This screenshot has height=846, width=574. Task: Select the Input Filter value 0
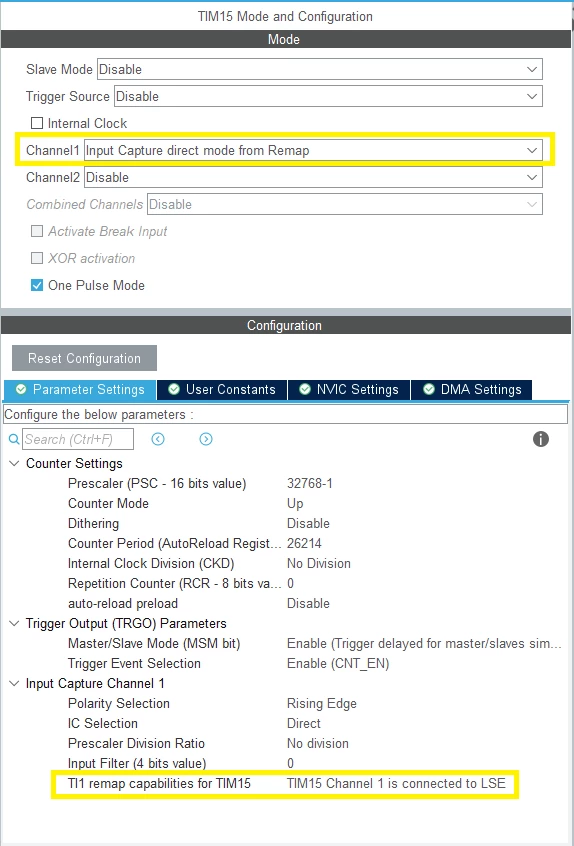(291, 763)
